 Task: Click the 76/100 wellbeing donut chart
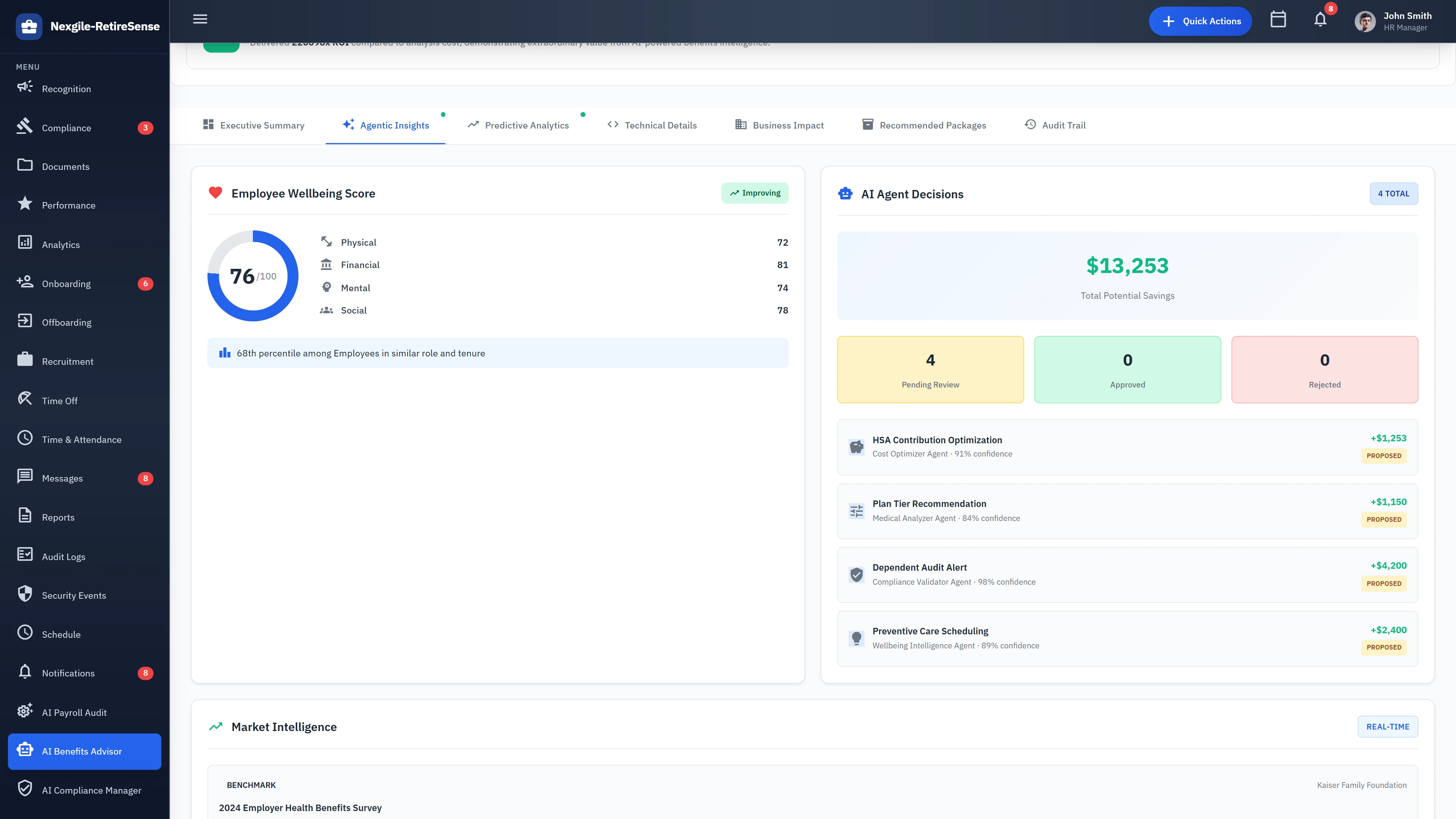pyautogui.click(x=253, y=276)
